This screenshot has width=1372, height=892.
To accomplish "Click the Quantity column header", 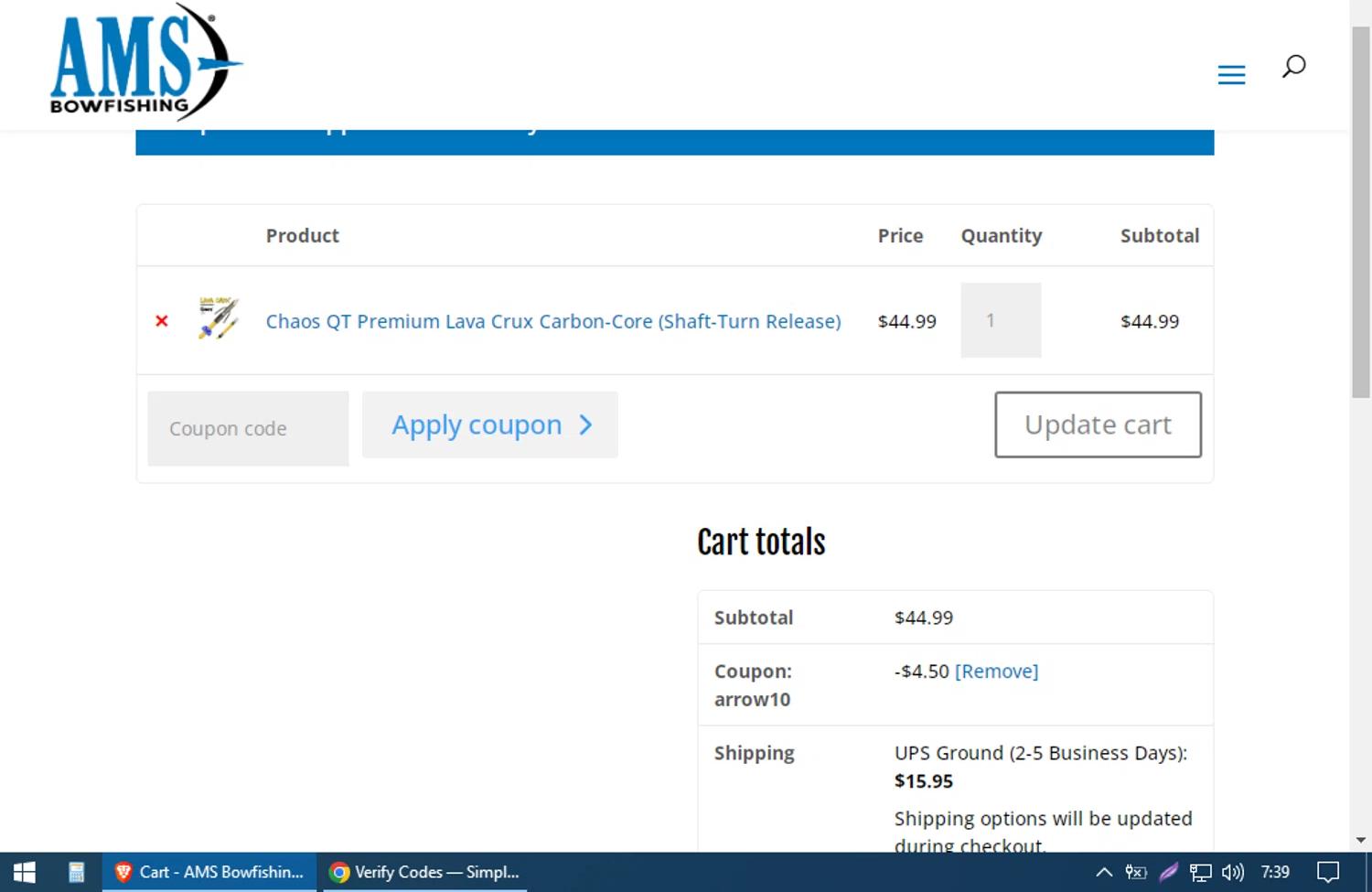I will point(1001,235).
